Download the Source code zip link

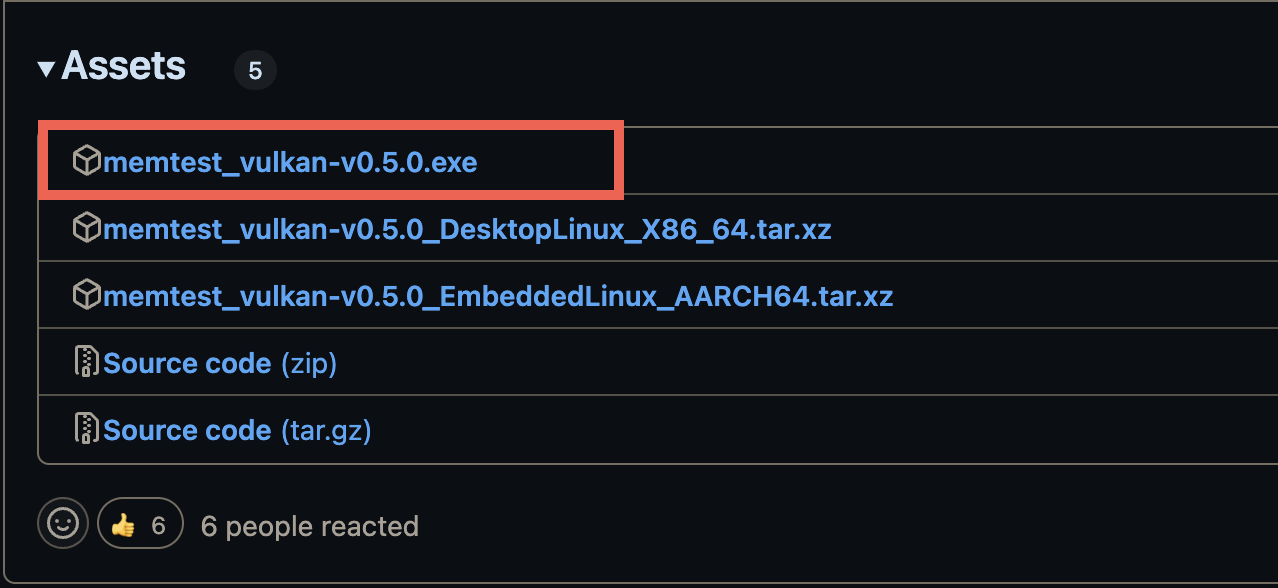pyautogui.click(x=187, y=363)
